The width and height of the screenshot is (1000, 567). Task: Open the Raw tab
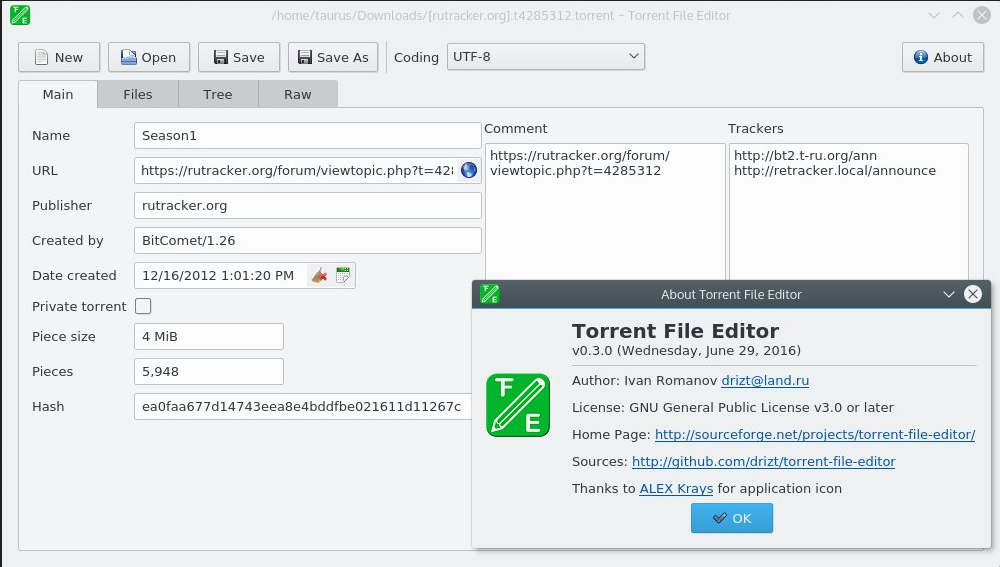(x=298, y=94)
